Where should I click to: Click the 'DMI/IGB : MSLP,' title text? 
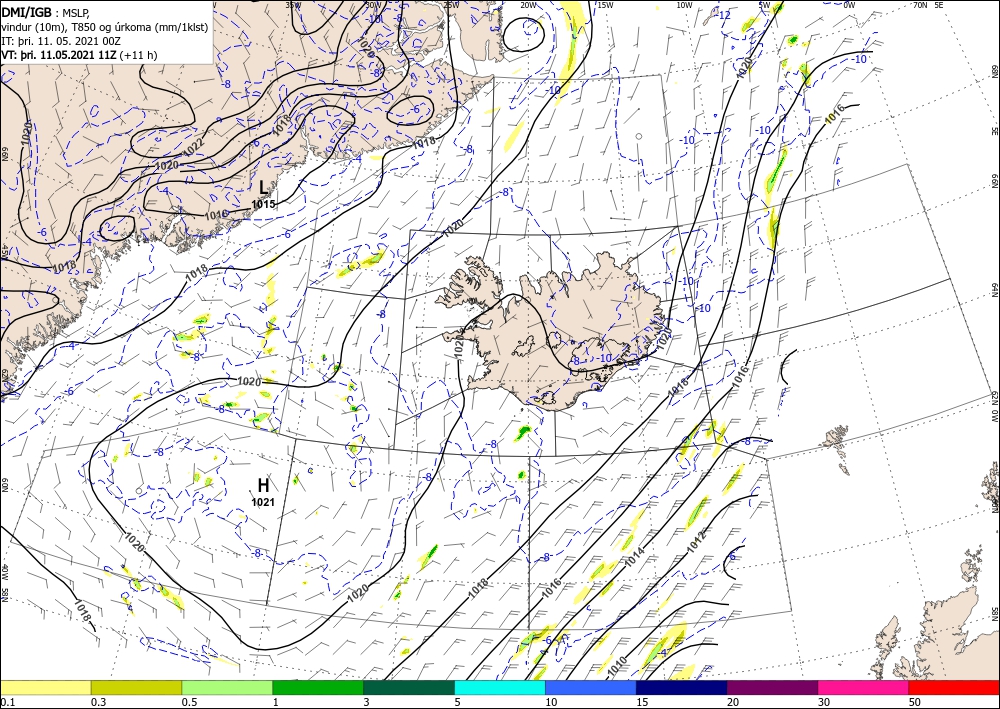(x=45, y=13)
